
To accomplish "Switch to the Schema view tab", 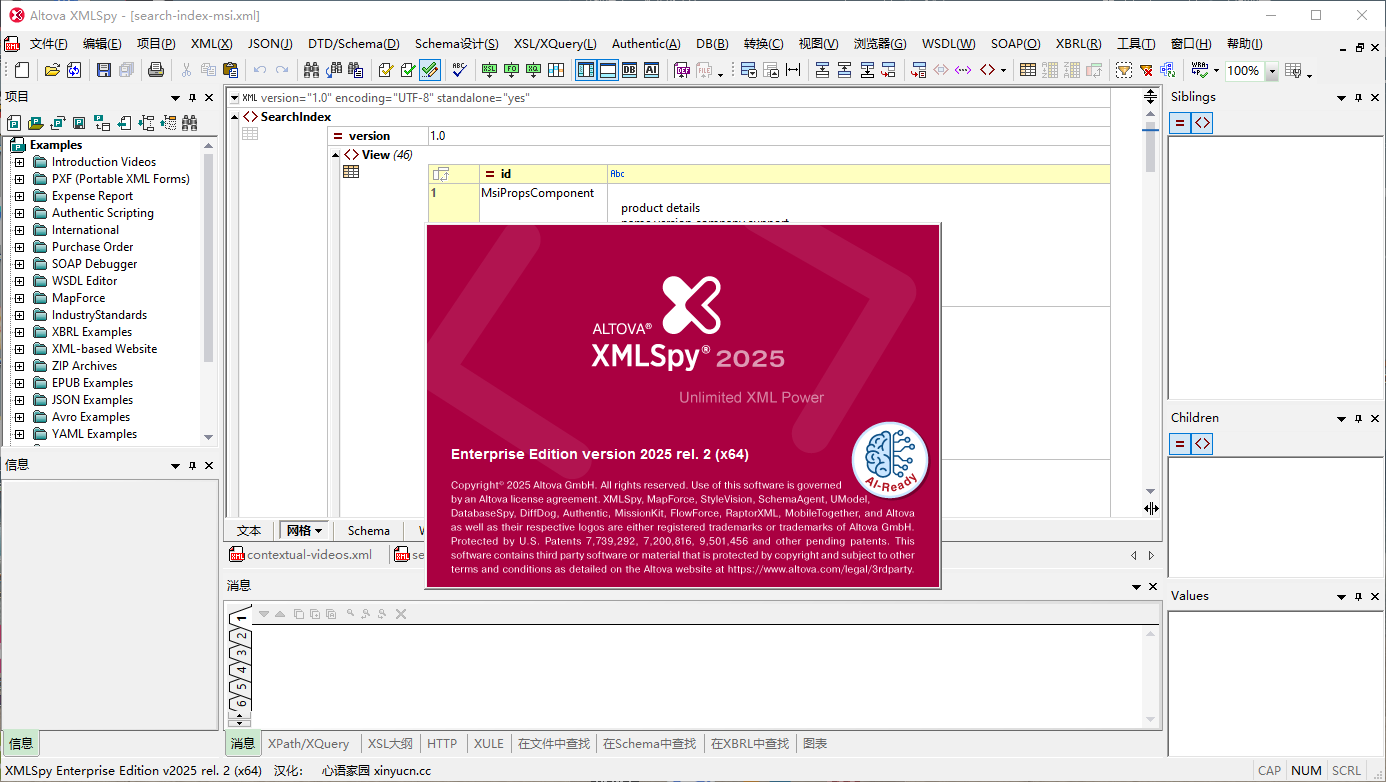I will point(369,531).
